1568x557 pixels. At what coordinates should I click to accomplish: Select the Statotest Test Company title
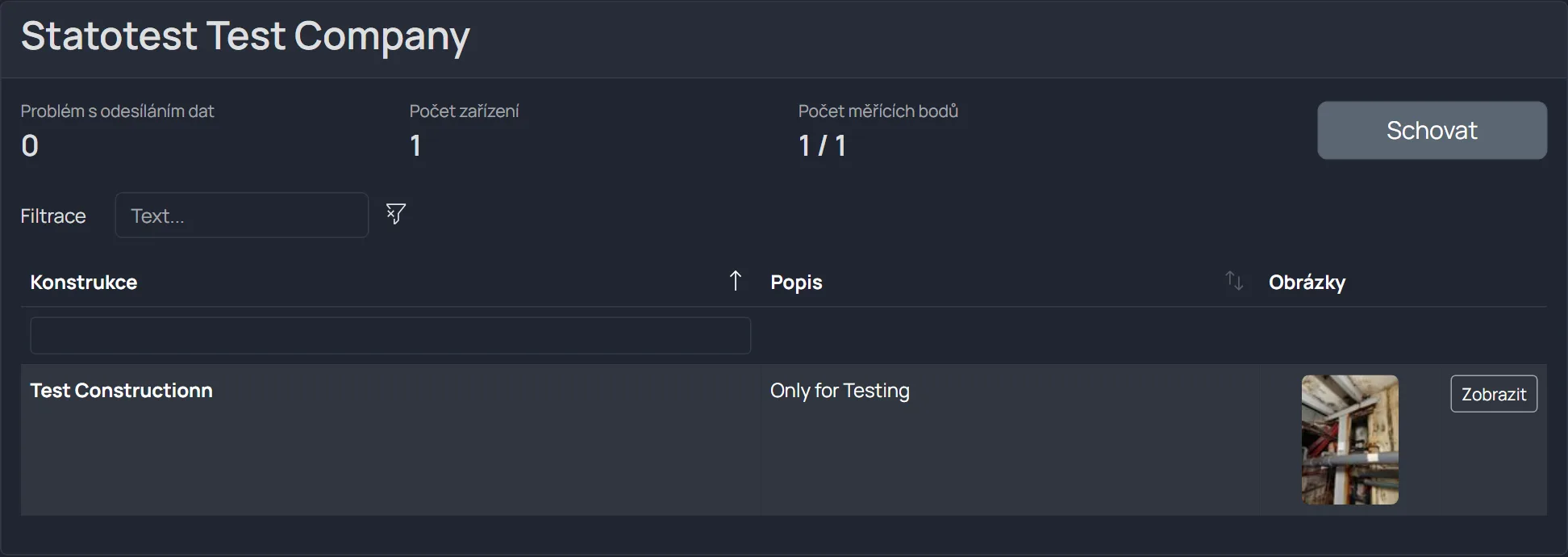pyautogui.click(x=245, y=36)
